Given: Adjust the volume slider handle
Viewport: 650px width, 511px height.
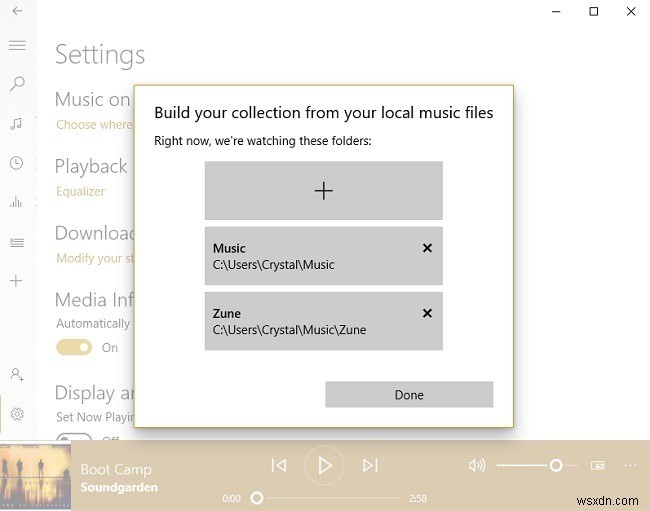Looking at the screenshot, I should tap(556, 465).
